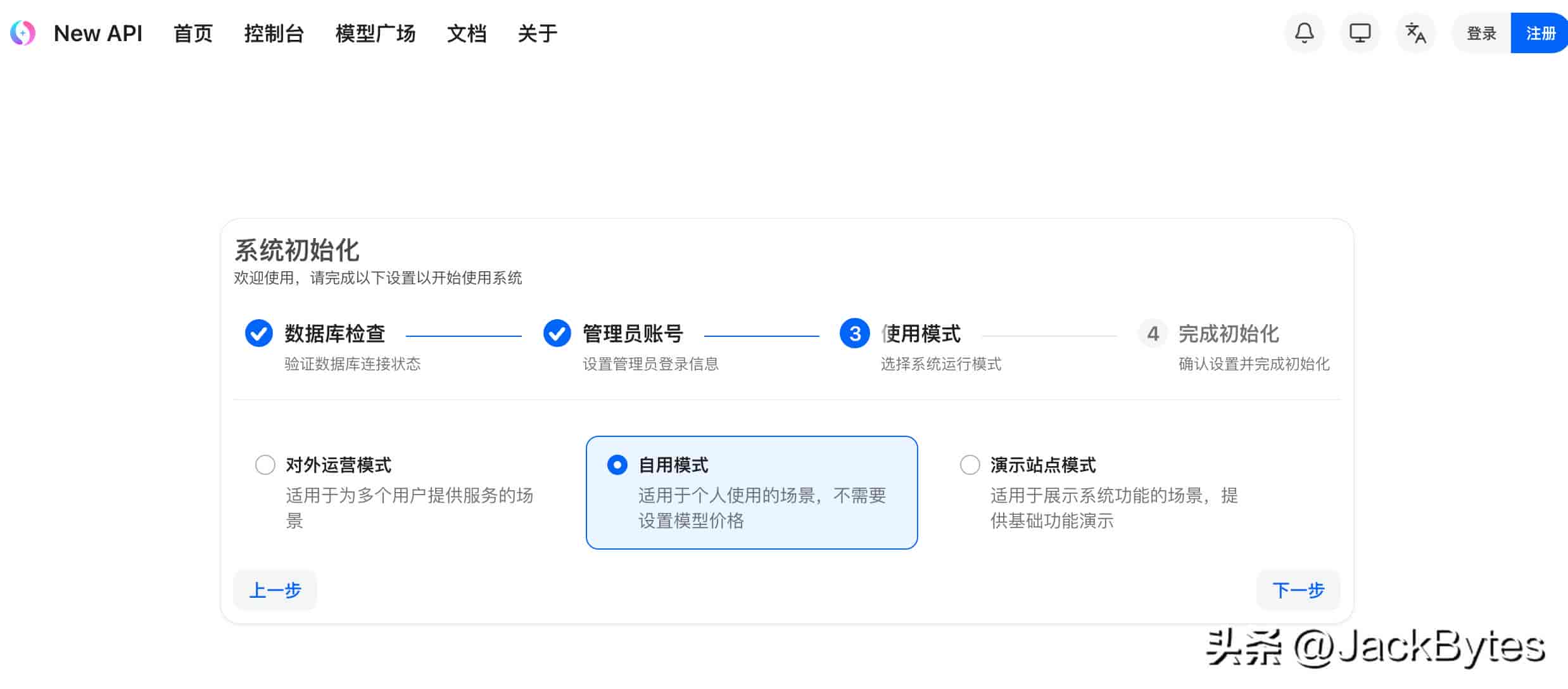Viewport: 1568px width, 689px height.
Task: Go back with 上一步 button
Action: tap(275, 590)
